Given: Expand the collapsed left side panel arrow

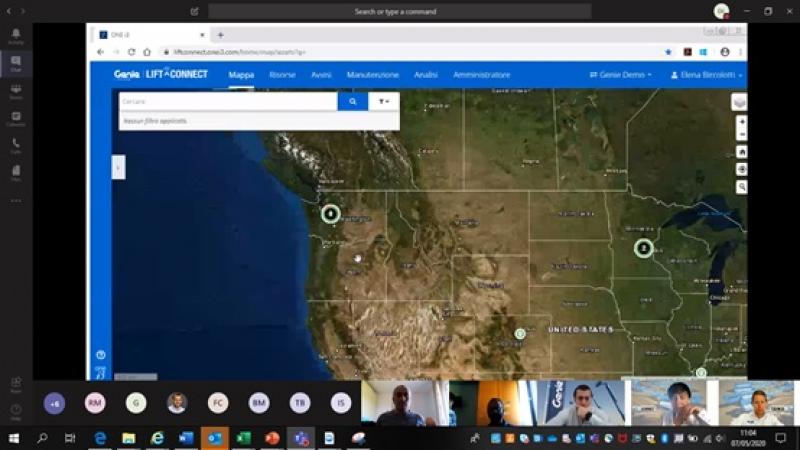Looking at the screenshot, I should 118,167.
